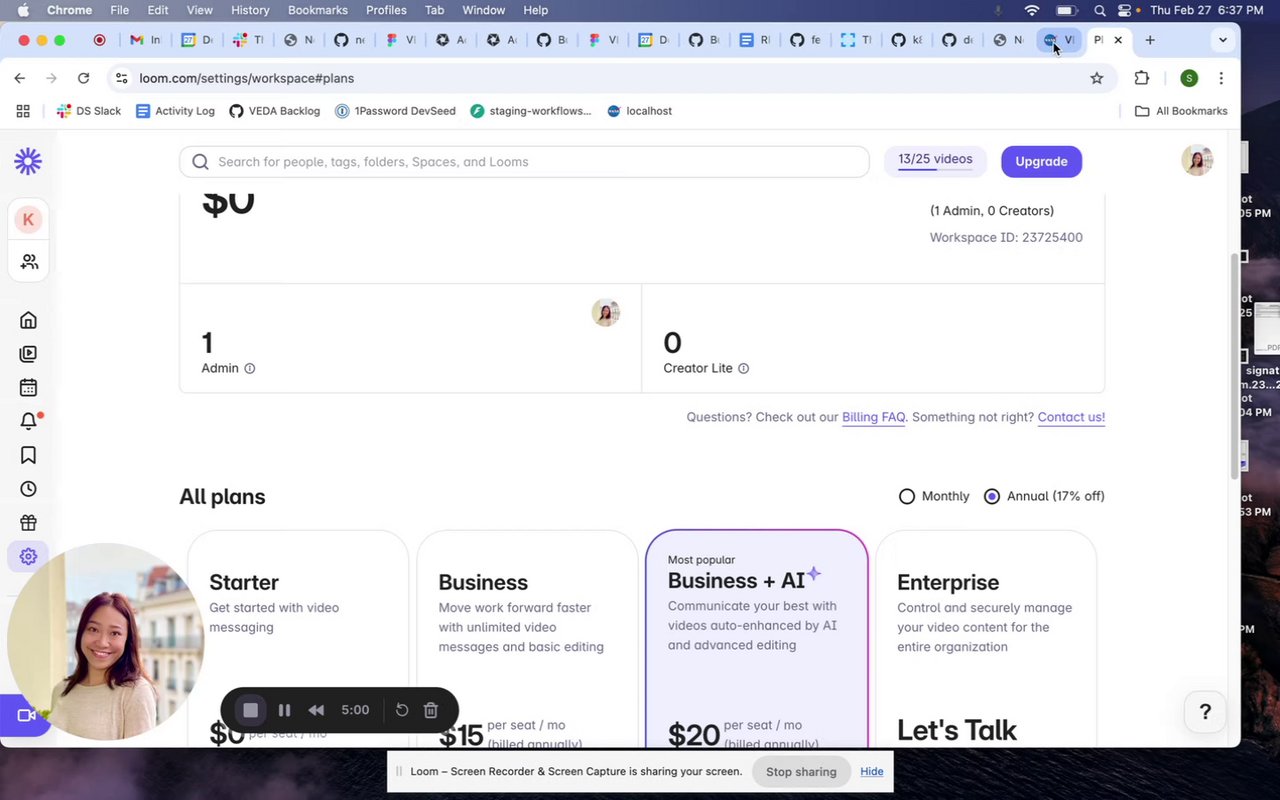This screenshot has width=1280, height=800.
Task: Open the Chrome profile S icon
Action: [x=1188, y=78]
